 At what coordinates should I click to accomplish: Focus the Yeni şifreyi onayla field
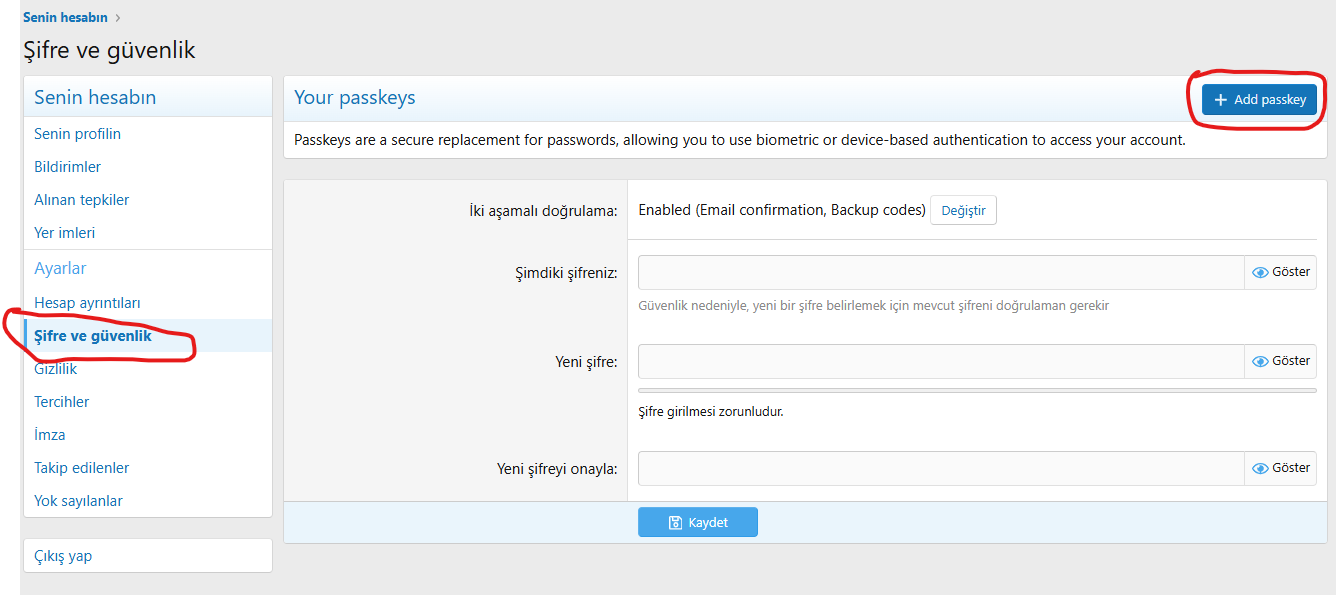(x=940, y=468)
